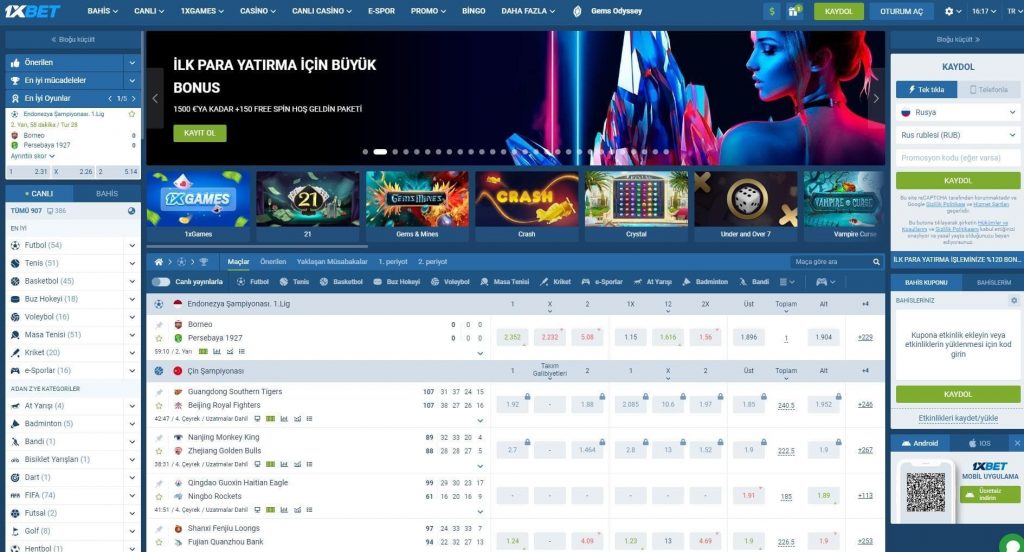Select the second banner carousel dot
The image size is (1024, 552).
tap(380, 152)
